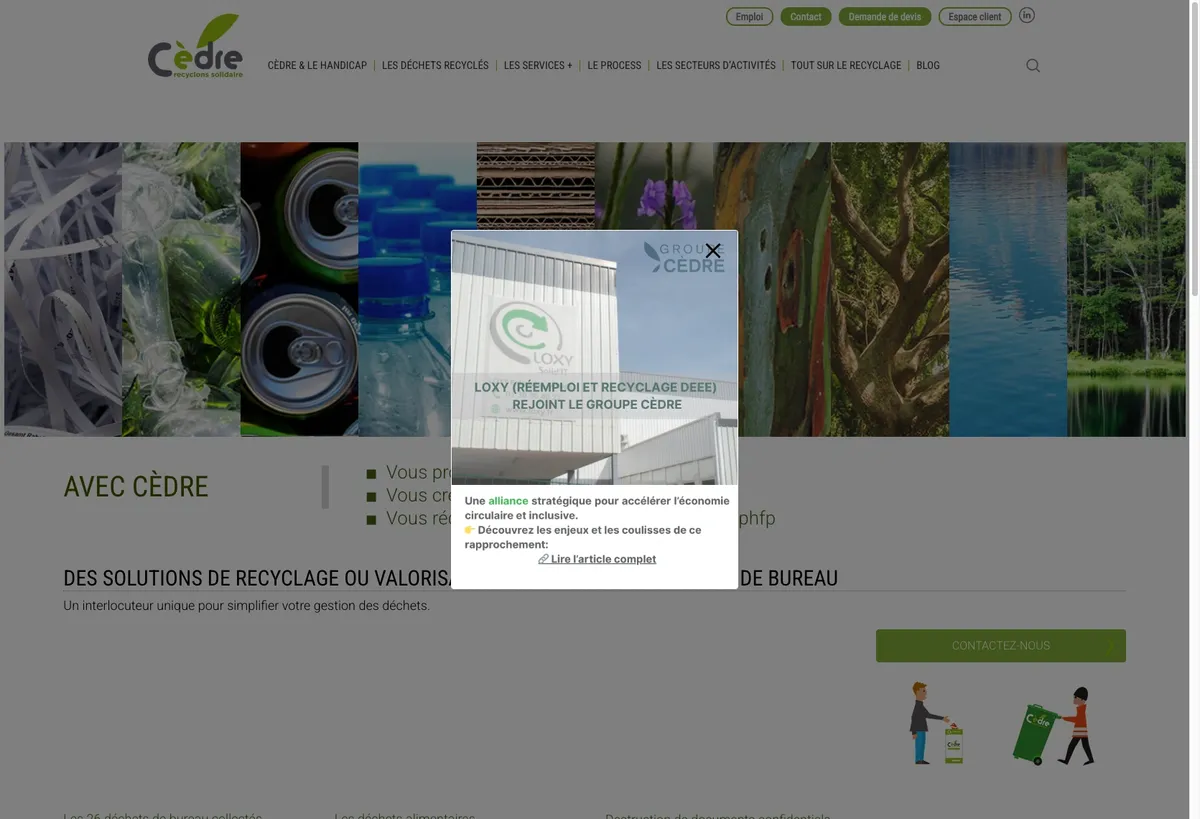
Task: Open the Emploi button
Action: click(749, 17)
